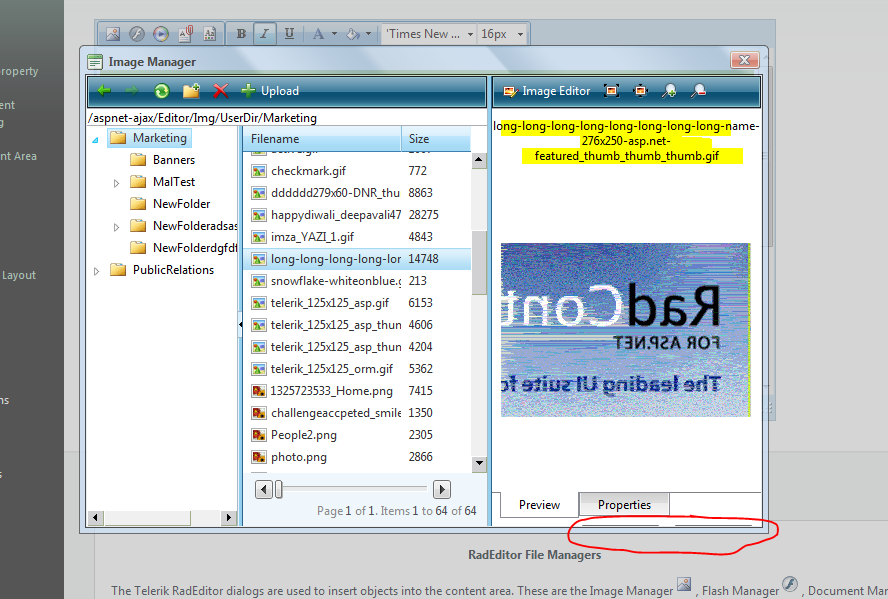Viewport: 888px width, 599px height.
Task: Open the Image Editor
Action: 547,91
